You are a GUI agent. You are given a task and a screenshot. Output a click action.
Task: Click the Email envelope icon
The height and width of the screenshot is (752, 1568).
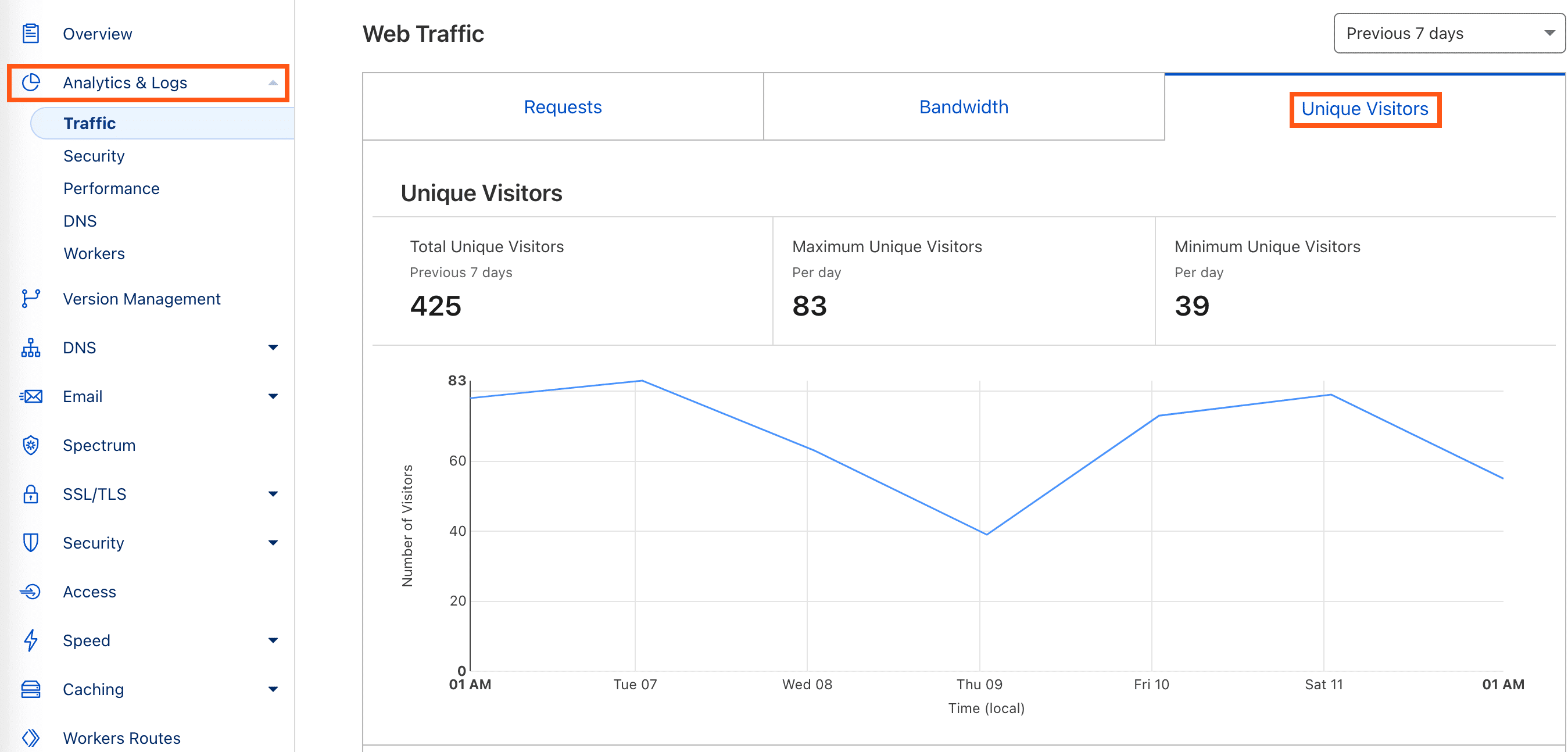30,396
